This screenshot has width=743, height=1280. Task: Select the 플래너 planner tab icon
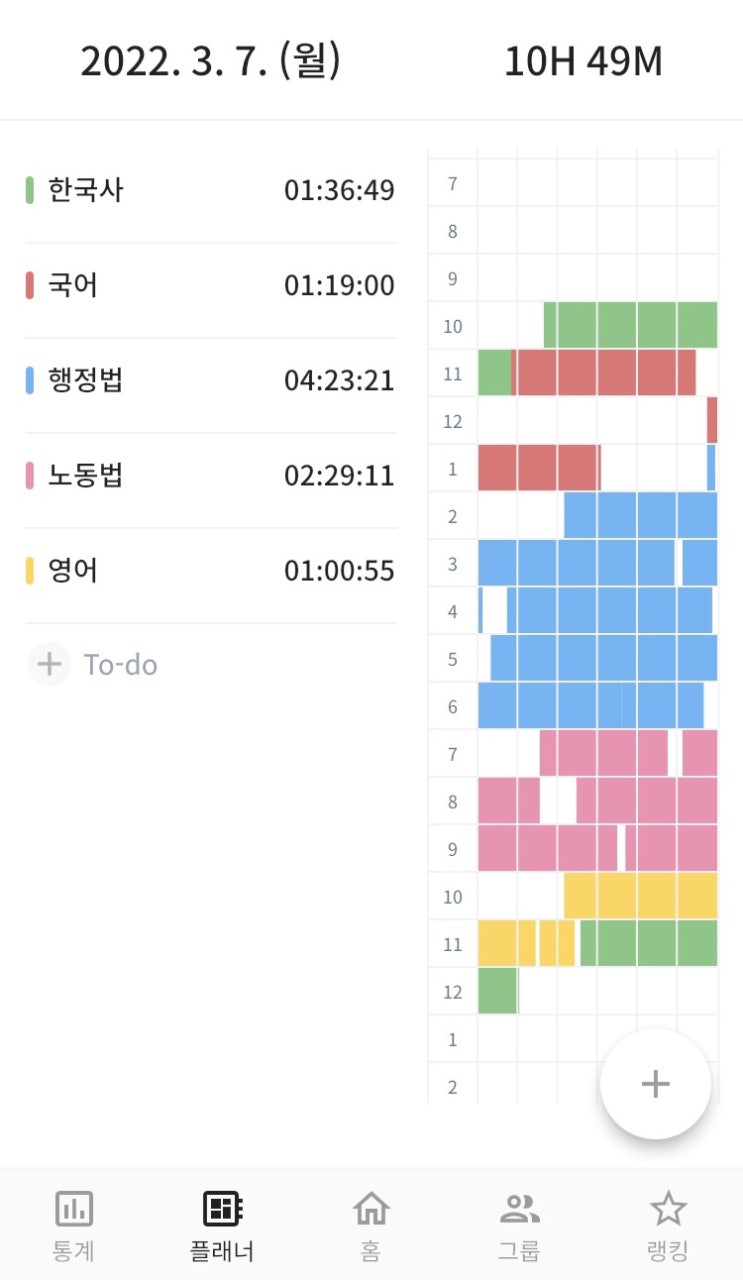[x=222, y=1209]
